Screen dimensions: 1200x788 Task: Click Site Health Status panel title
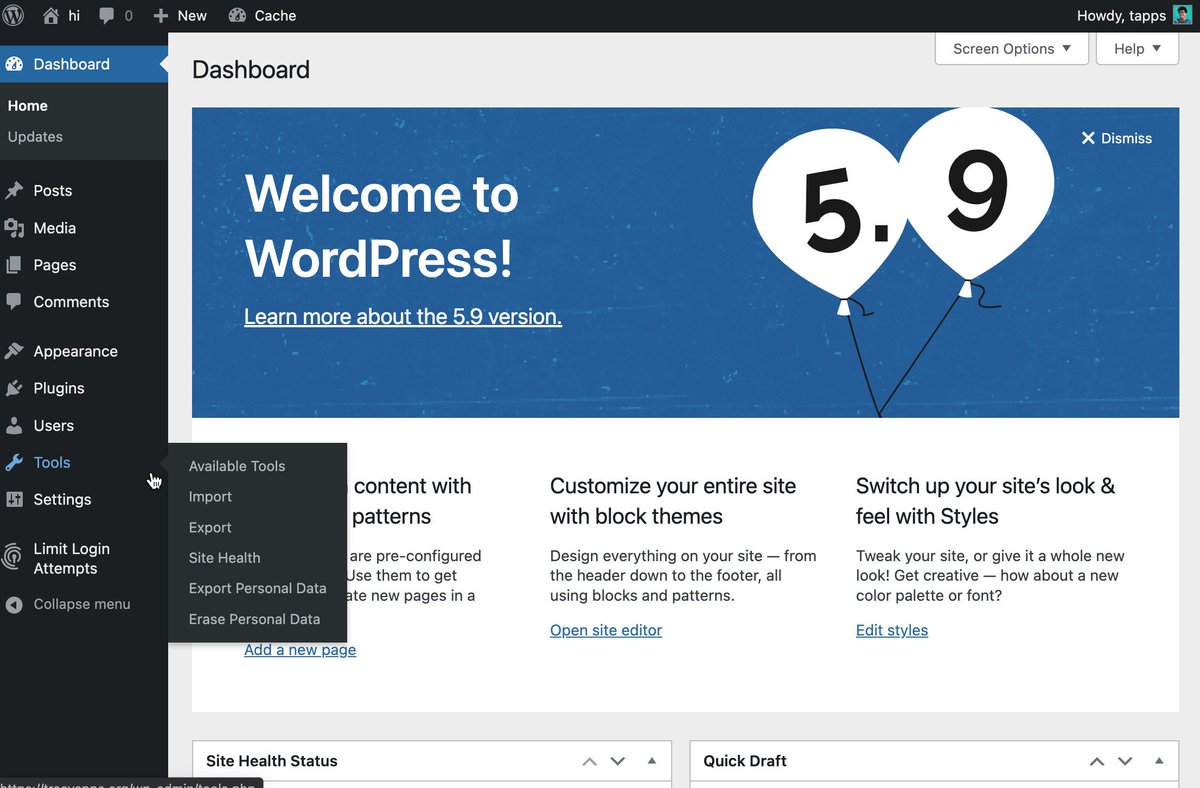point(272,761)
